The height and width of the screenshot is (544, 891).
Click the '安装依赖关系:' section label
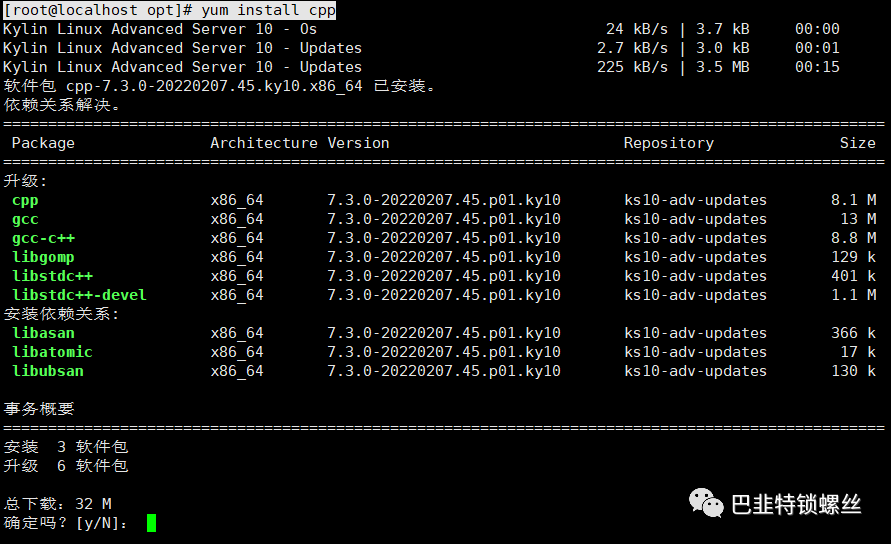tap(61, 314)
